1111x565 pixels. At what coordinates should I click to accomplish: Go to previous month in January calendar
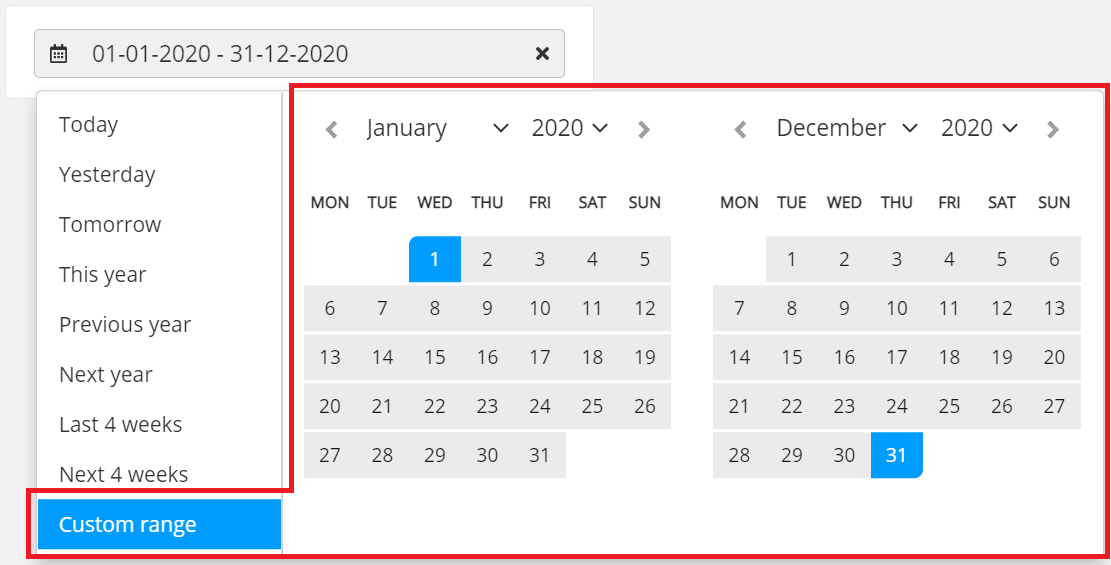coord(332,129)
